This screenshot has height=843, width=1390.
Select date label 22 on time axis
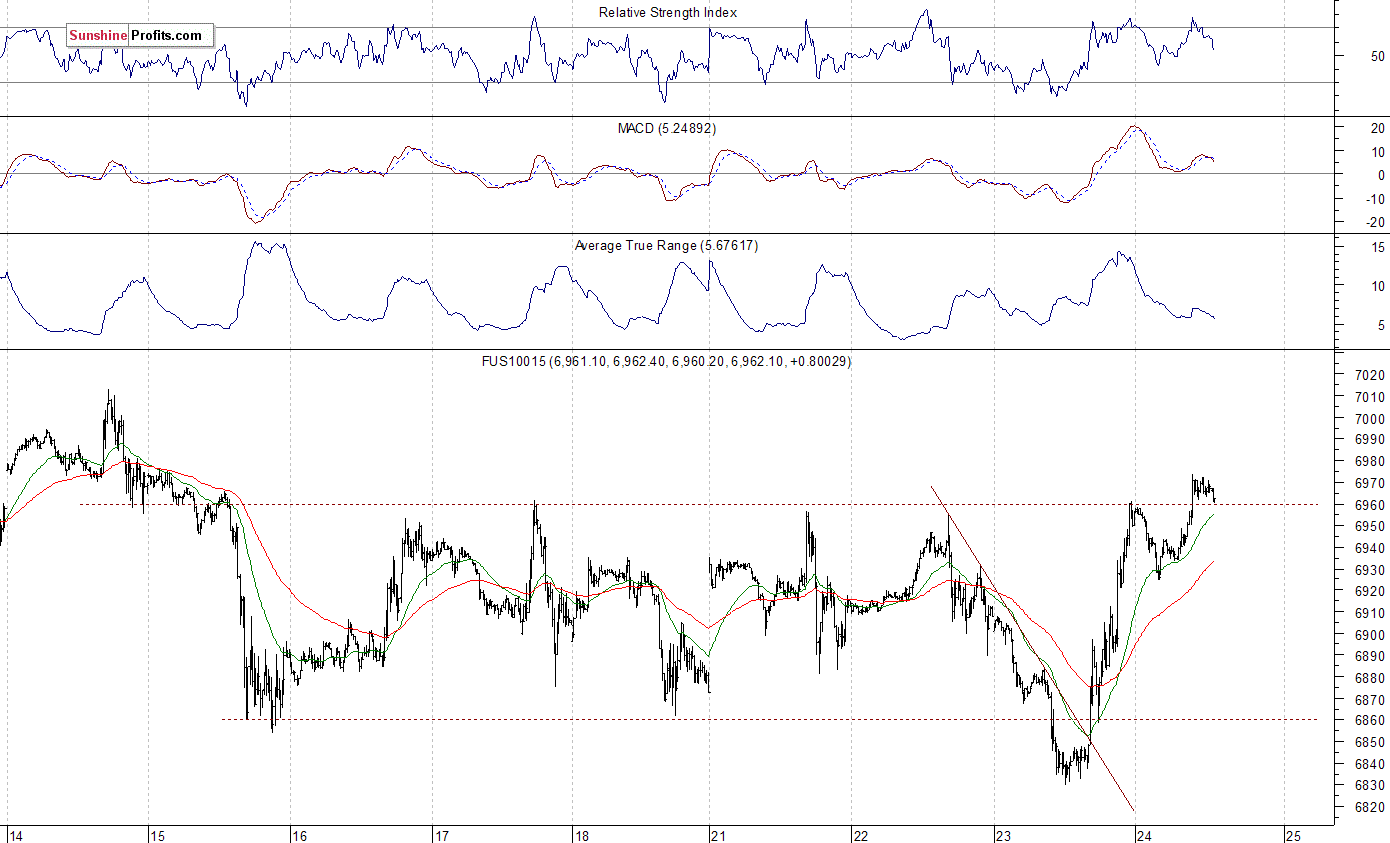(860, 835)
